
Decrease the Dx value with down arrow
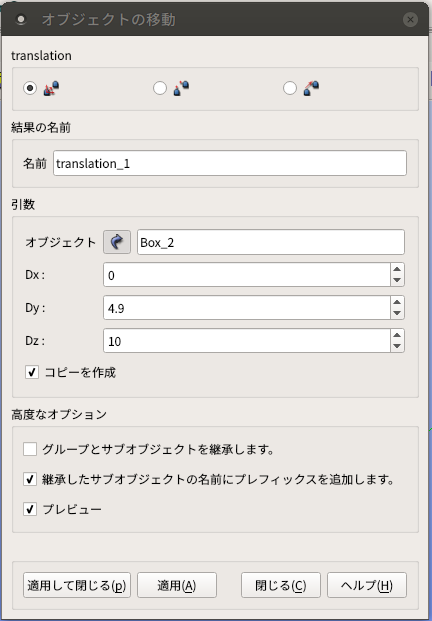(397, 280)
